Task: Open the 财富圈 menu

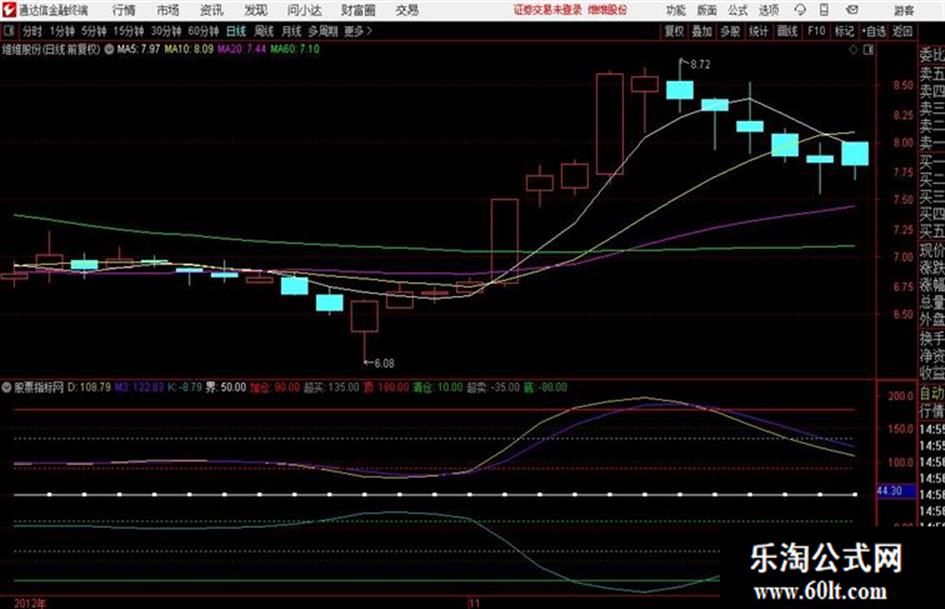Action: coord(358,10)
